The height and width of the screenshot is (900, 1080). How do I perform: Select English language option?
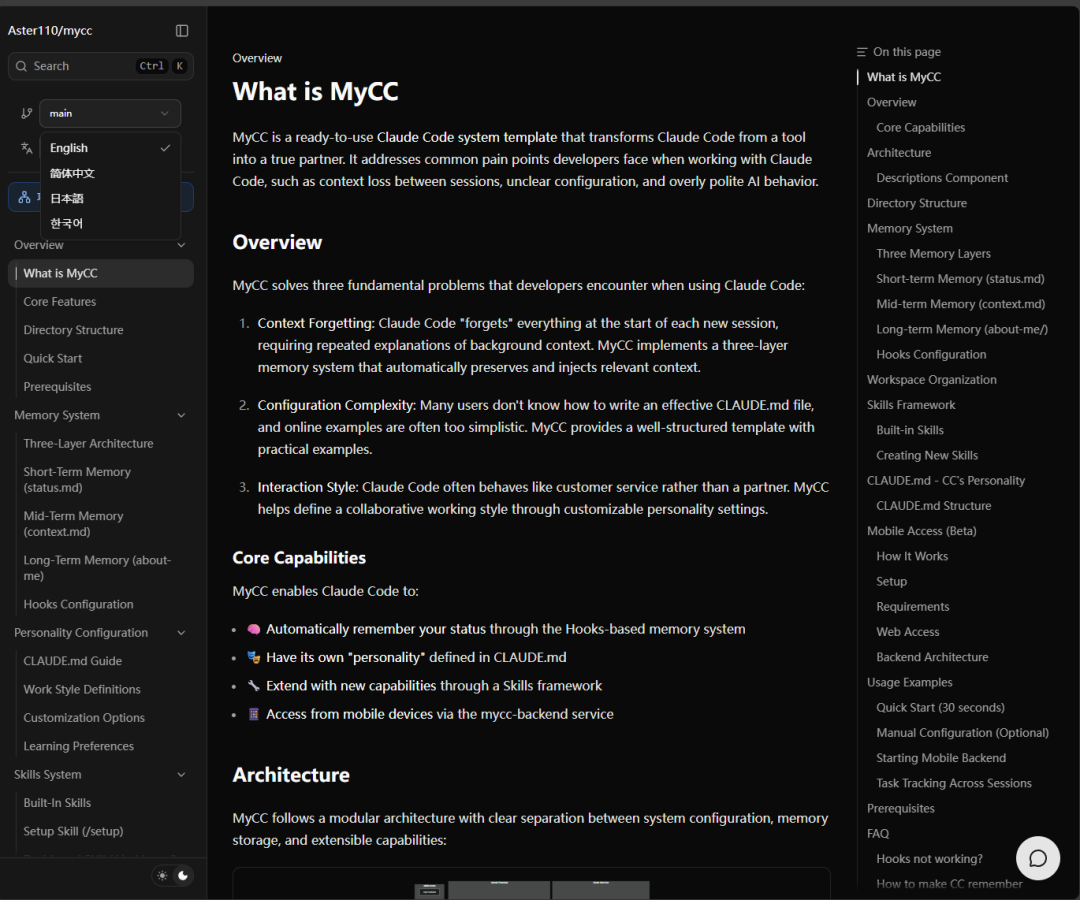pyautogui.click(x=110, y=148)
